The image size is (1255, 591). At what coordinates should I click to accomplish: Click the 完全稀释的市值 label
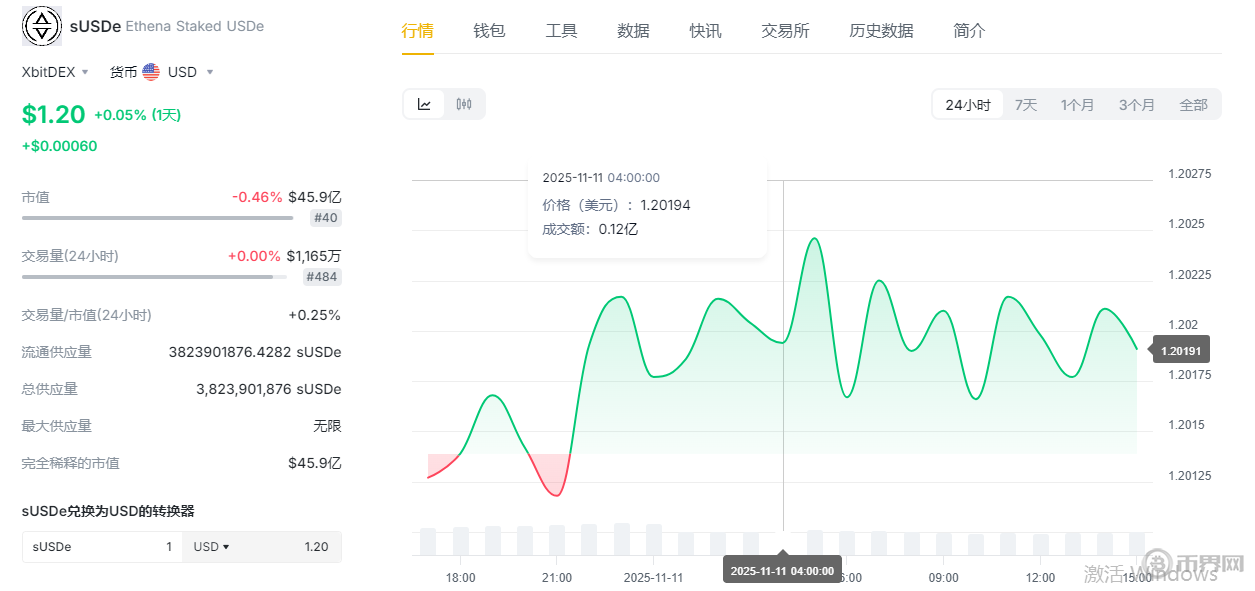[71, 463]
